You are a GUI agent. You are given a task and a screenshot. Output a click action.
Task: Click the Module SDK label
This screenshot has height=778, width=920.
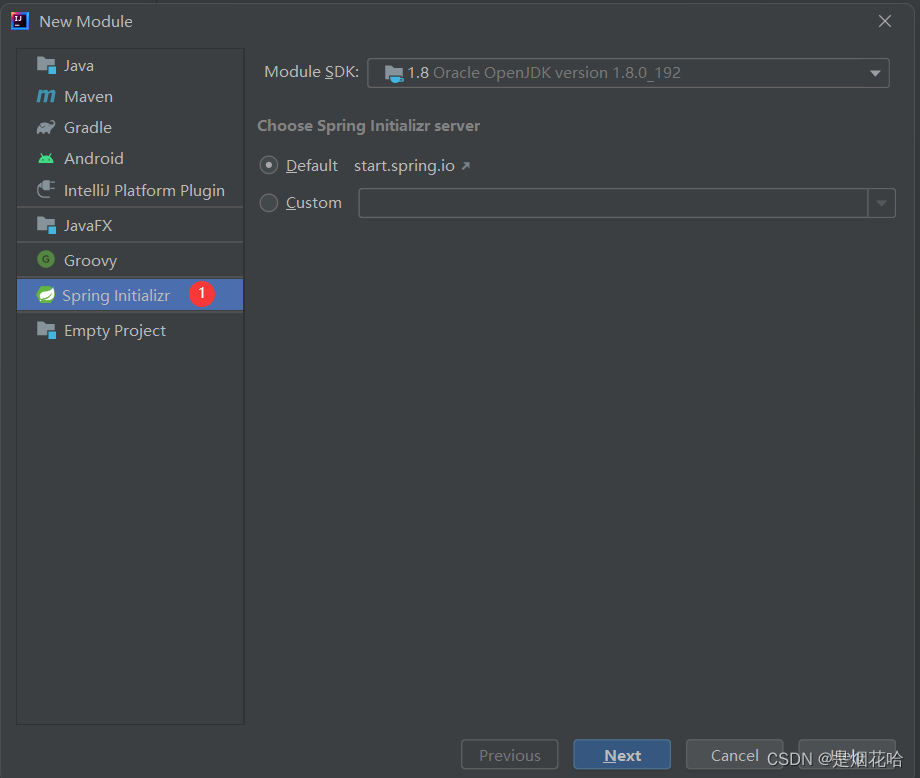pyautogui.click(x=312, y=72)
